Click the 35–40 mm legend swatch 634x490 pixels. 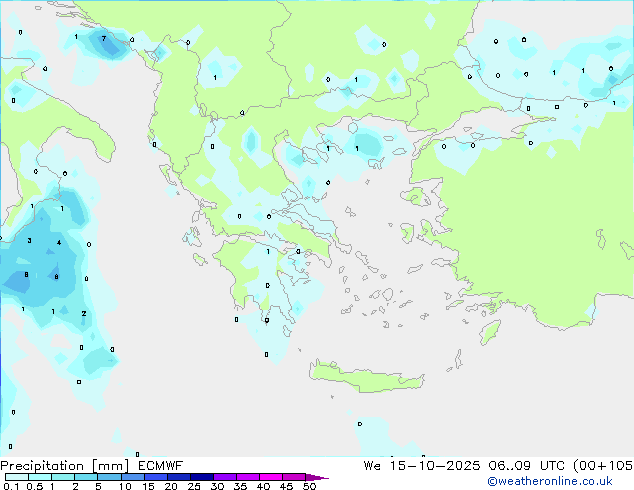tap(248, 477)
